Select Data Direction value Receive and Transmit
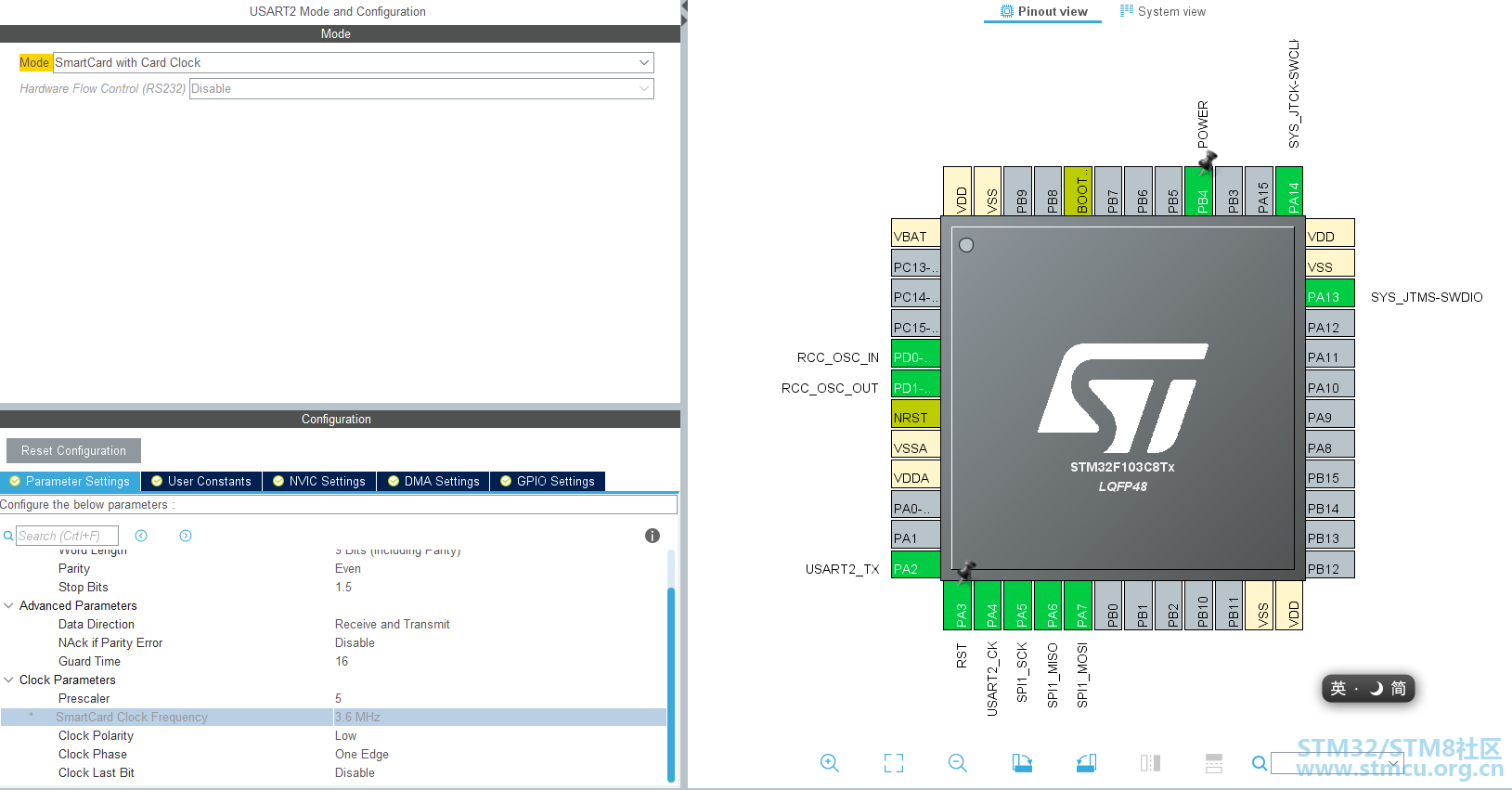 click(393, 624)
